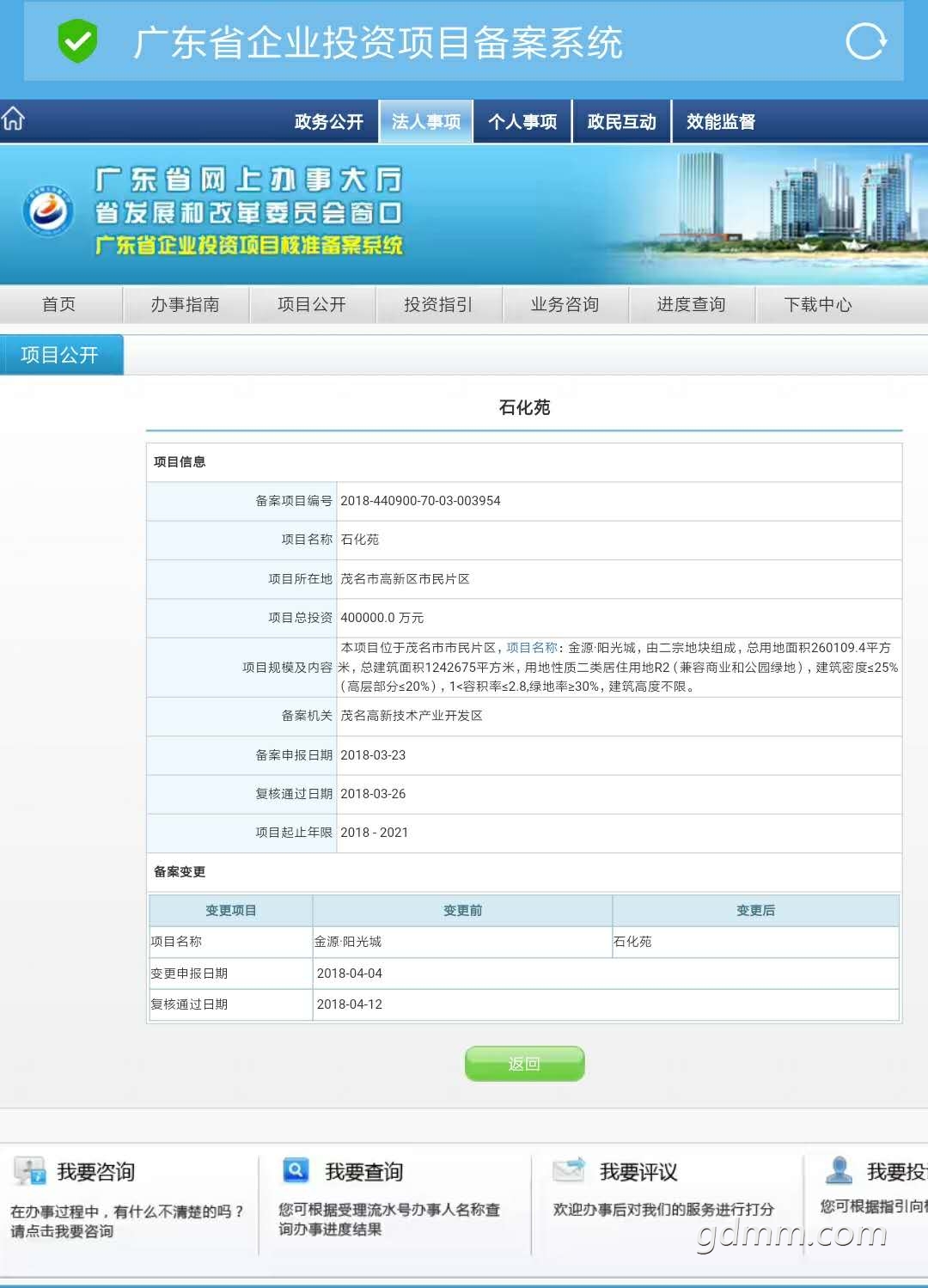928x1288 pixels.
Task: Open the 业务咨询 navigation tab
Action: 565,304
